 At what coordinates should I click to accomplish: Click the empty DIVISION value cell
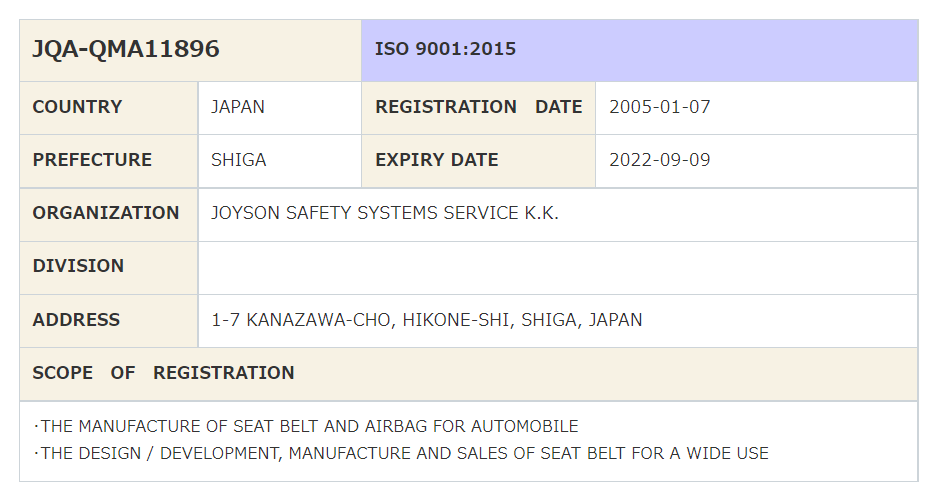coord(556,267)
